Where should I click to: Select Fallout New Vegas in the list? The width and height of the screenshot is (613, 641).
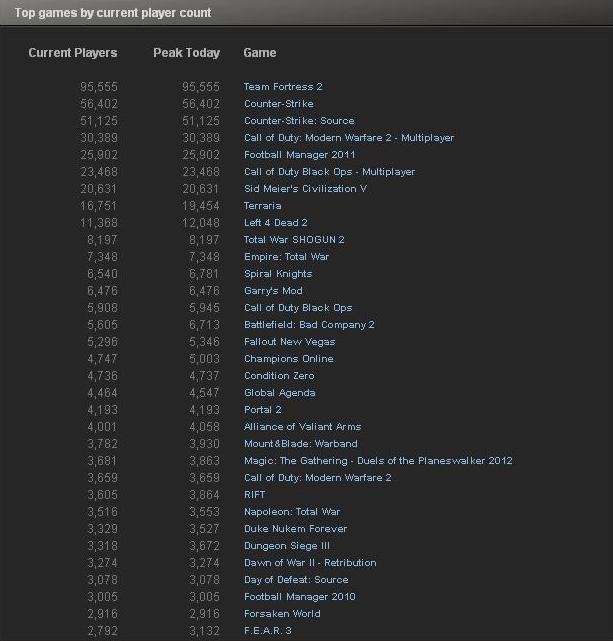coord(289,342)
